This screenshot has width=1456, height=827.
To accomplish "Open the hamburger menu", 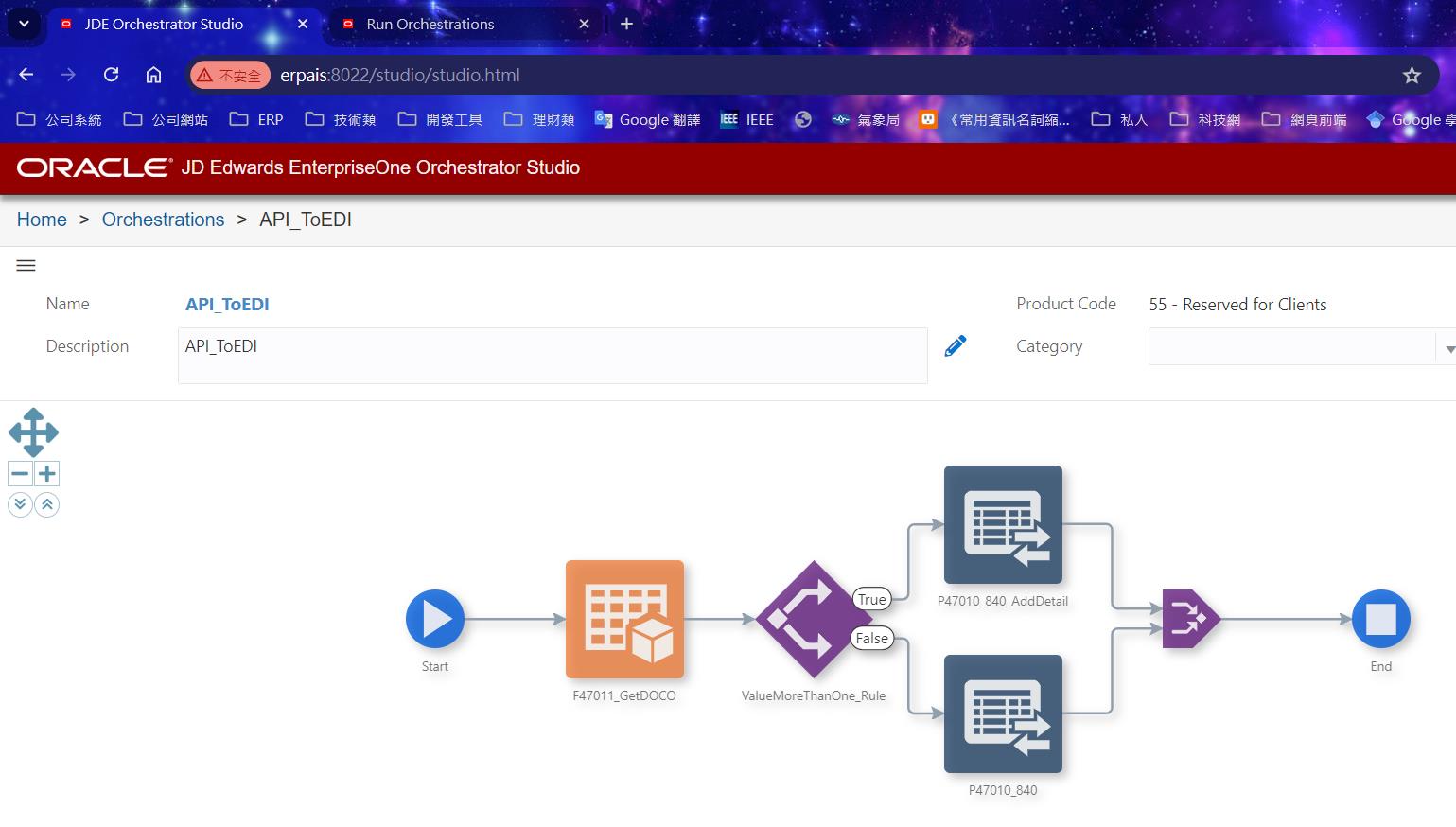I will 26,266.
